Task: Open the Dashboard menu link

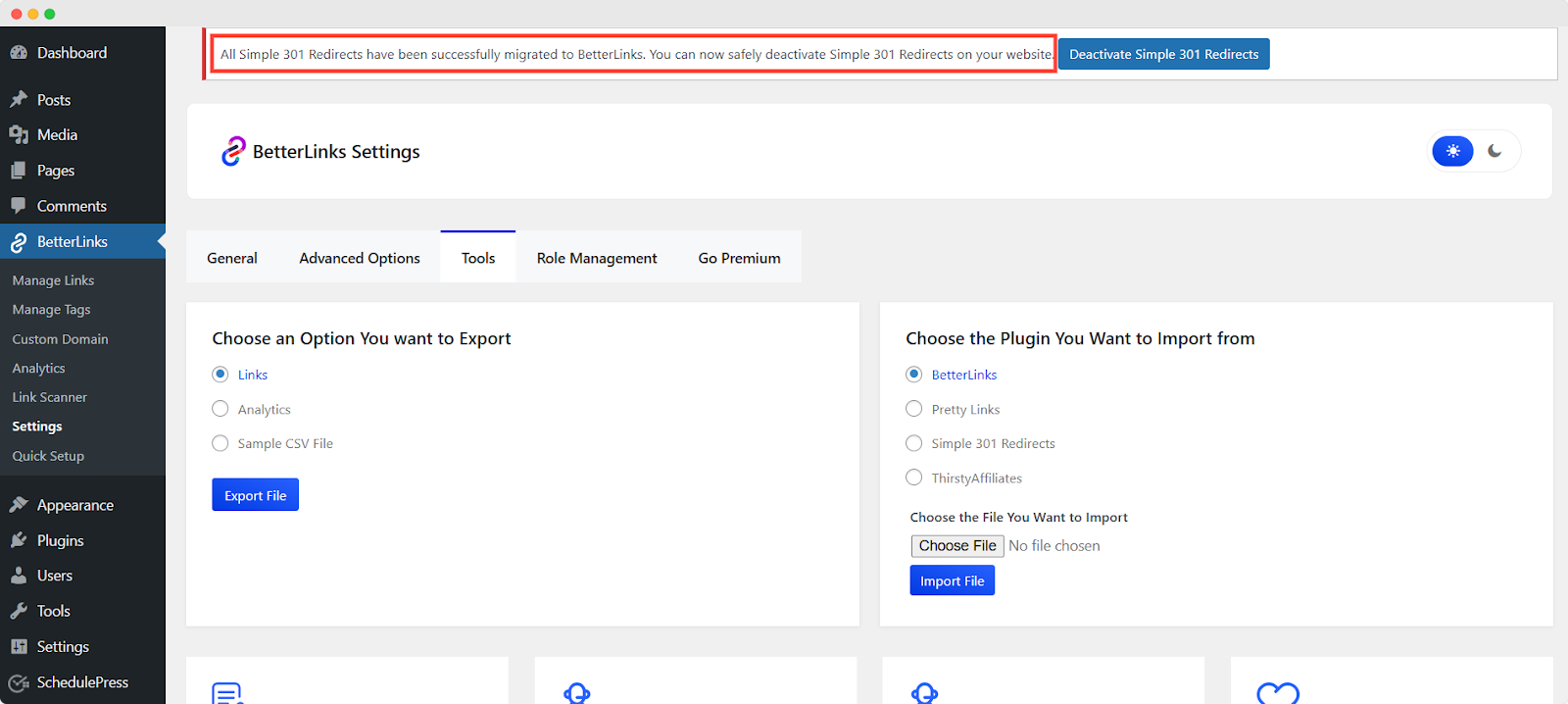Action: (x=73, y=53)
